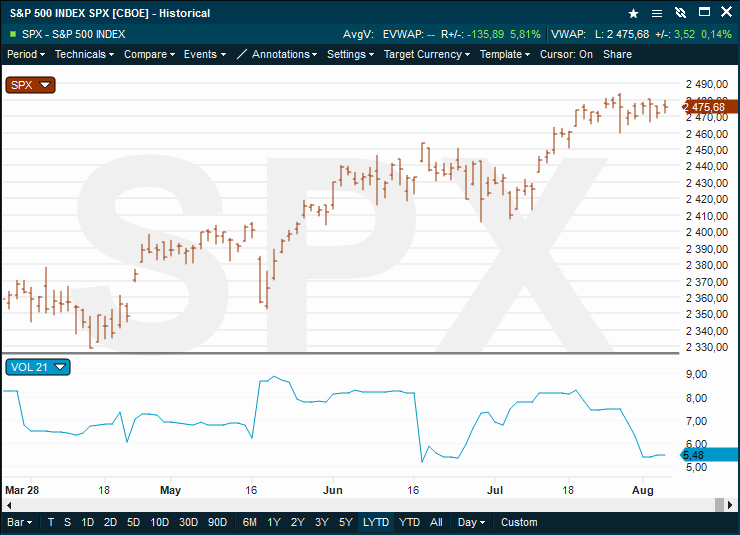Open the Settings menu
This screenshot has width=740, height=535.
tap(350, 54)
